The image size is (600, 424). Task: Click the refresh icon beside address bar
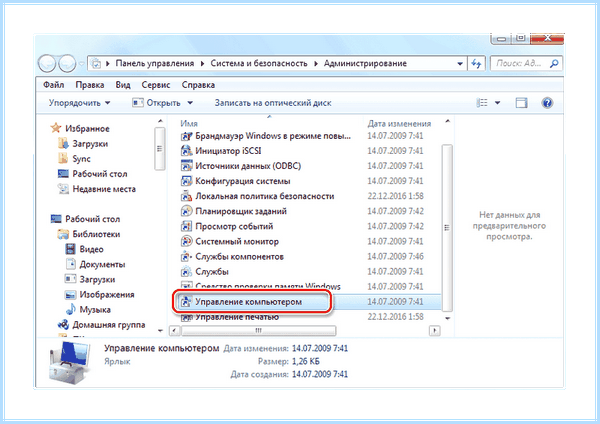click(x=476, y=64)
